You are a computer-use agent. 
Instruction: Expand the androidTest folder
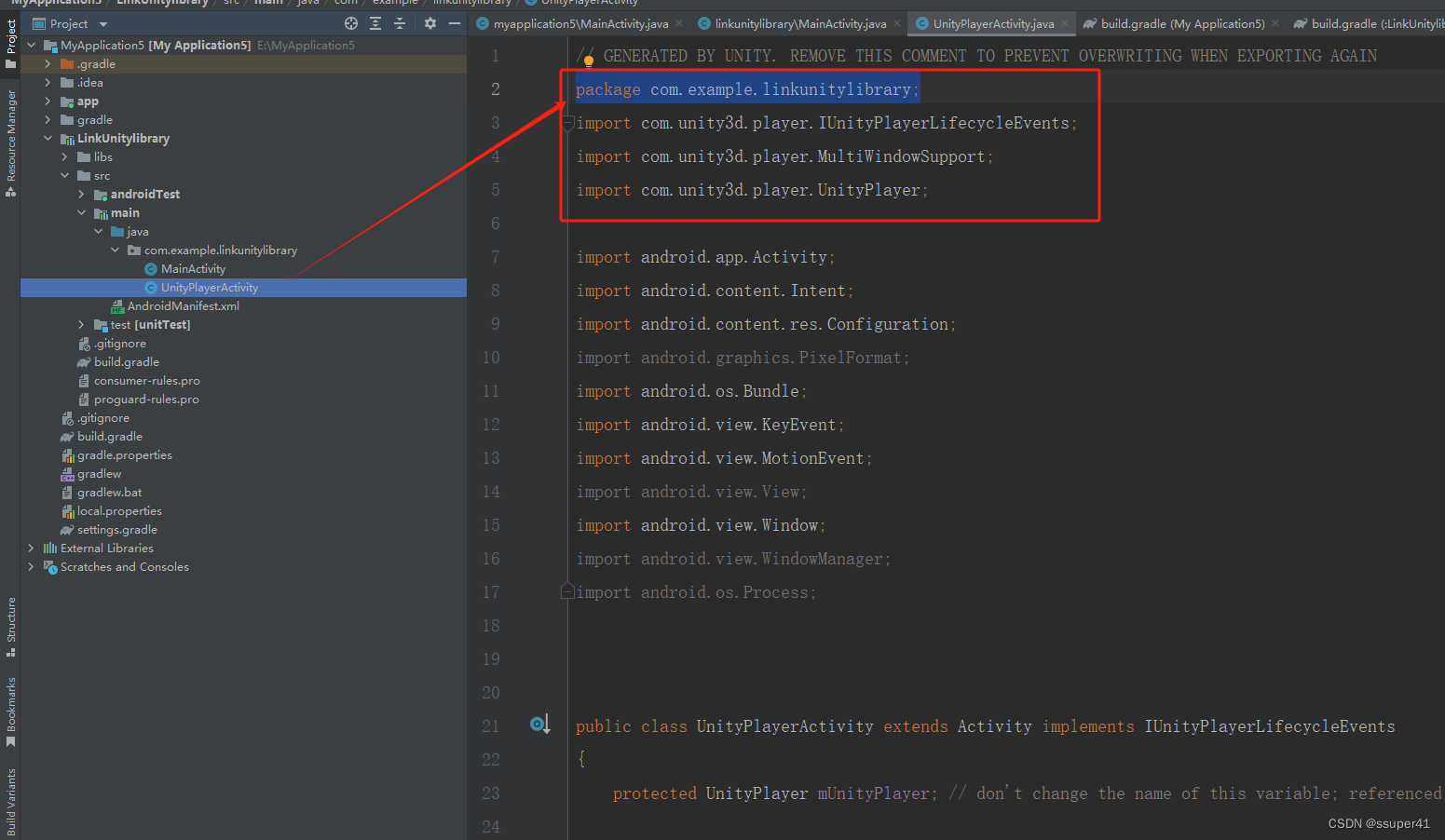tap(81, 194)
